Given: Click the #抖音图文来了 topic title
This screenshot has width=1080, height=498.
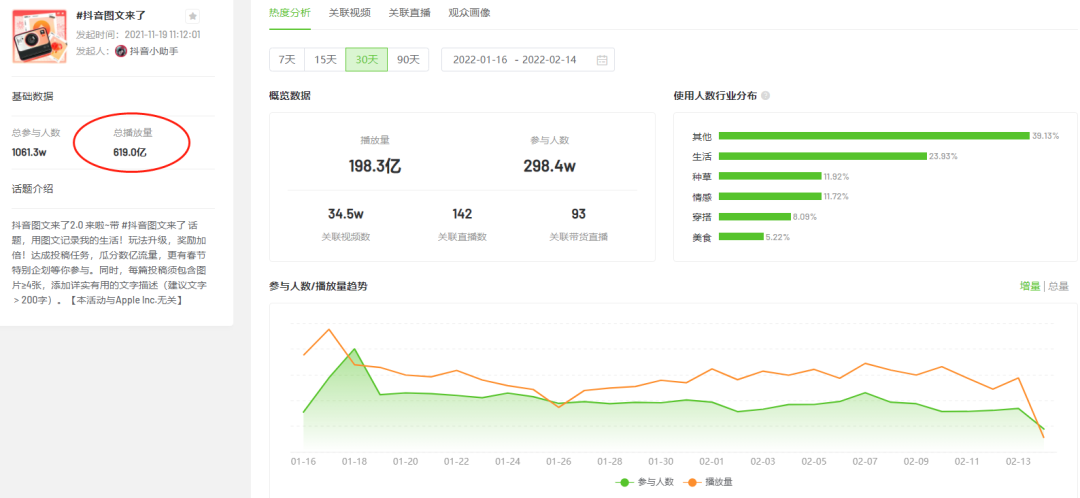Looking at the screenshot, I should (x=111, y=15).
